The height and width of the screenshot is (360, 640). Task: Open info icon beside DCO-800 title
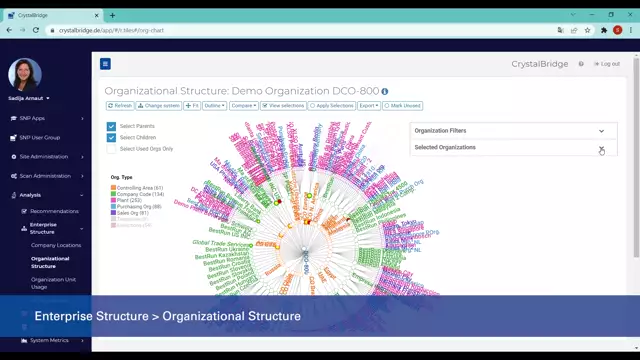tap(384, 91)
